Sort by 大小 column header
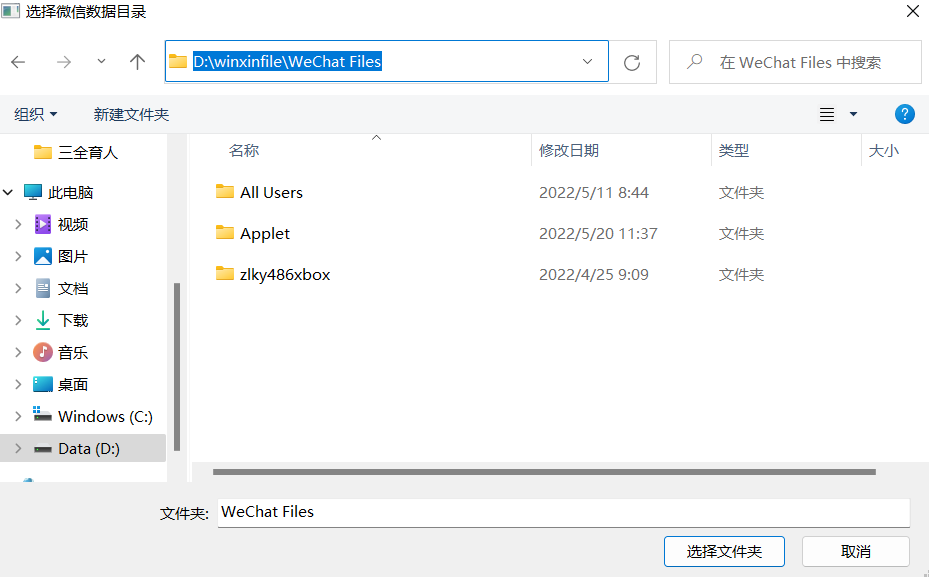 (884, 150)
